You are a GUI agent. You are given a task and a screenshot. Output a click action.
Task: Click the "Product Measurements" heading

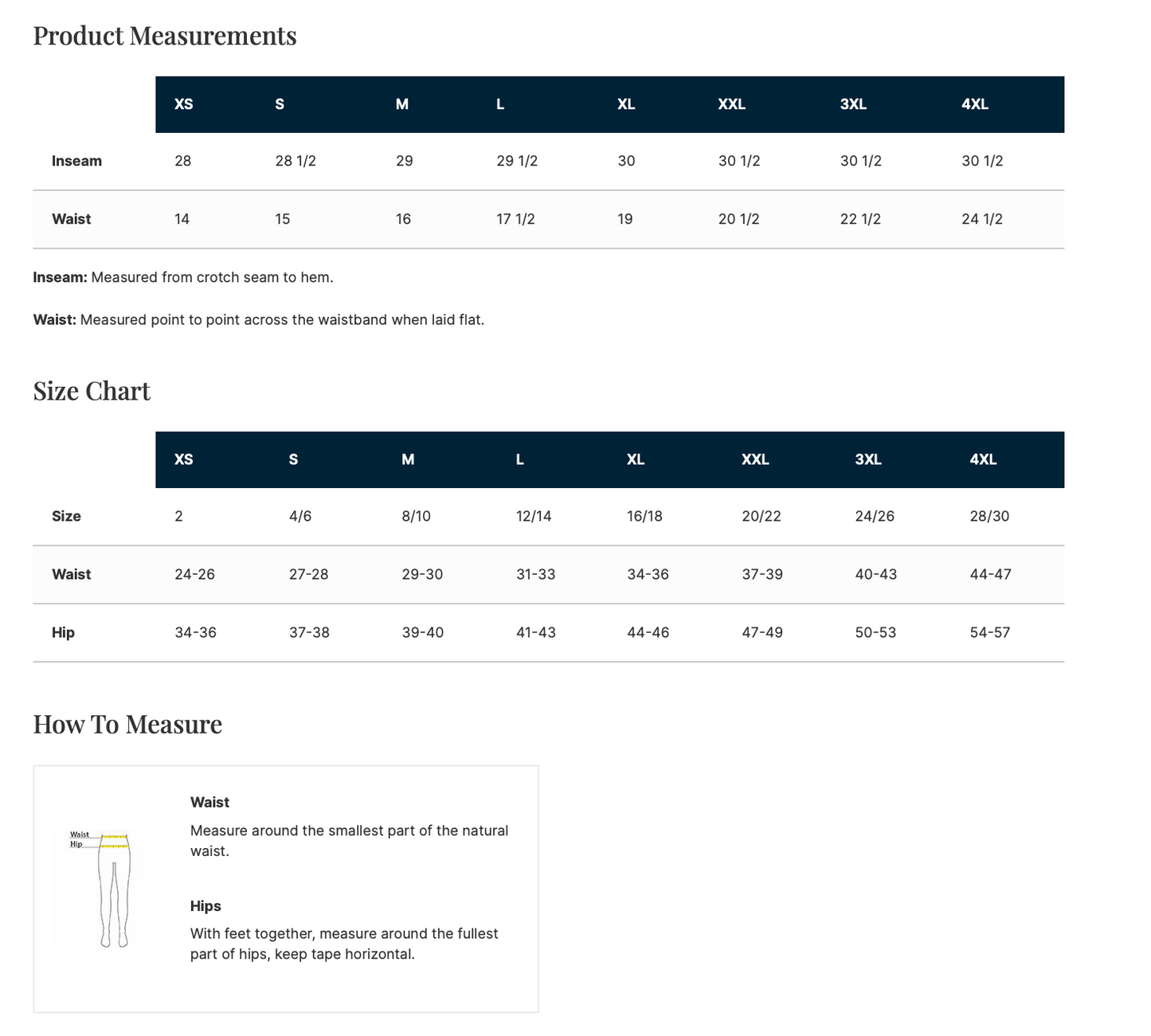(165, 36)
